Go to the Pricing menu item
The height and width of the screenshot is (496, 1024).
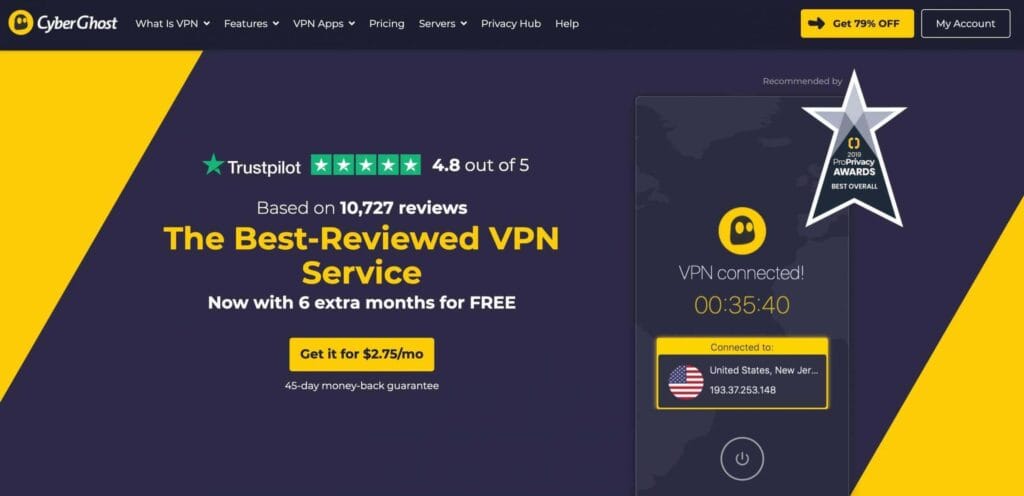[387, 23]
